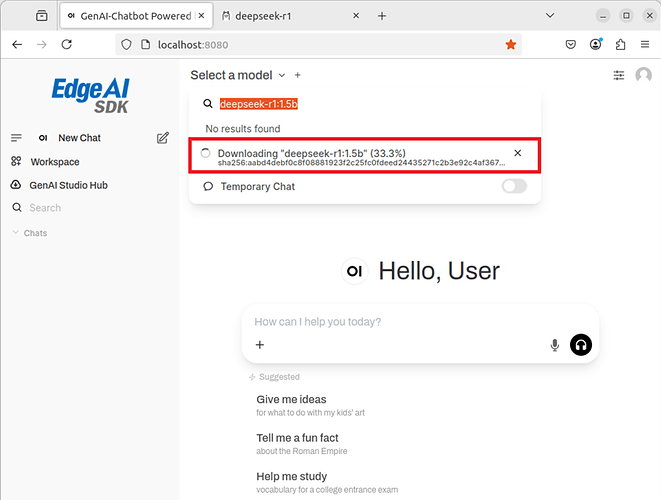Cancel the deepseek-r1:1.5b download
The width and height of the screenshot is (661, 500).
click(518, 153)
